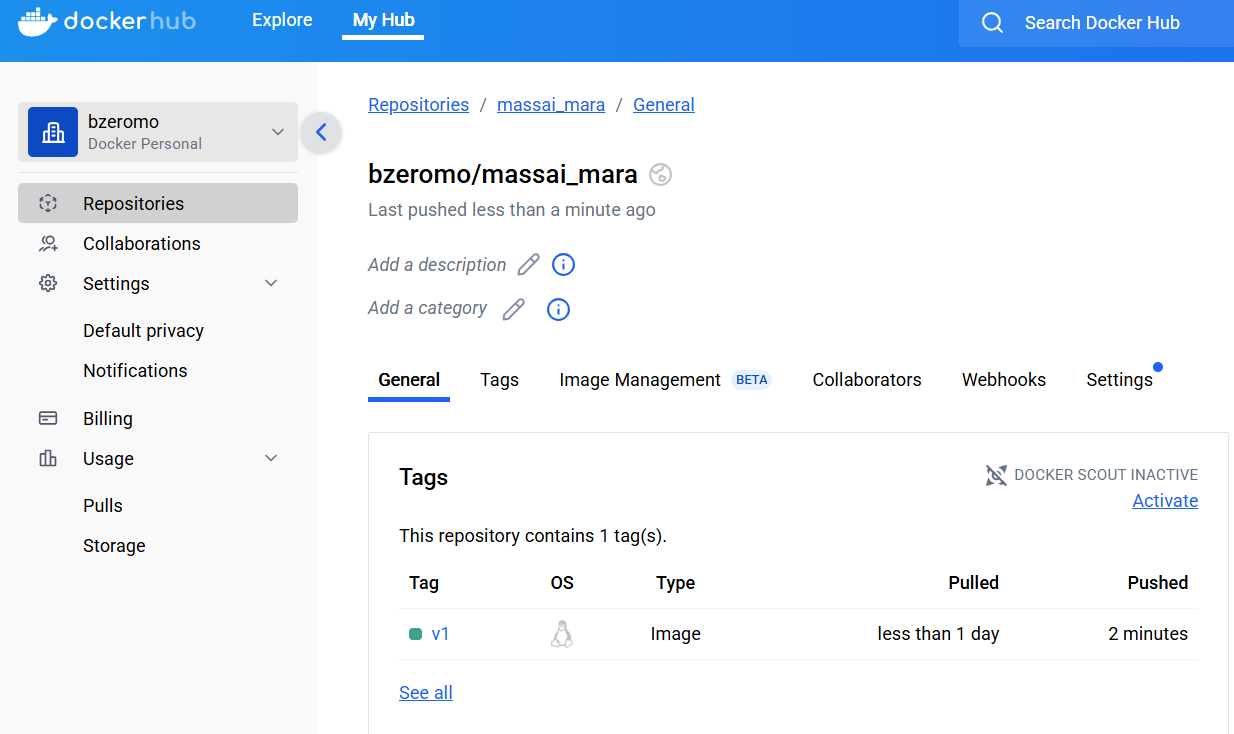Click the Pulled column header

point(973,583)
